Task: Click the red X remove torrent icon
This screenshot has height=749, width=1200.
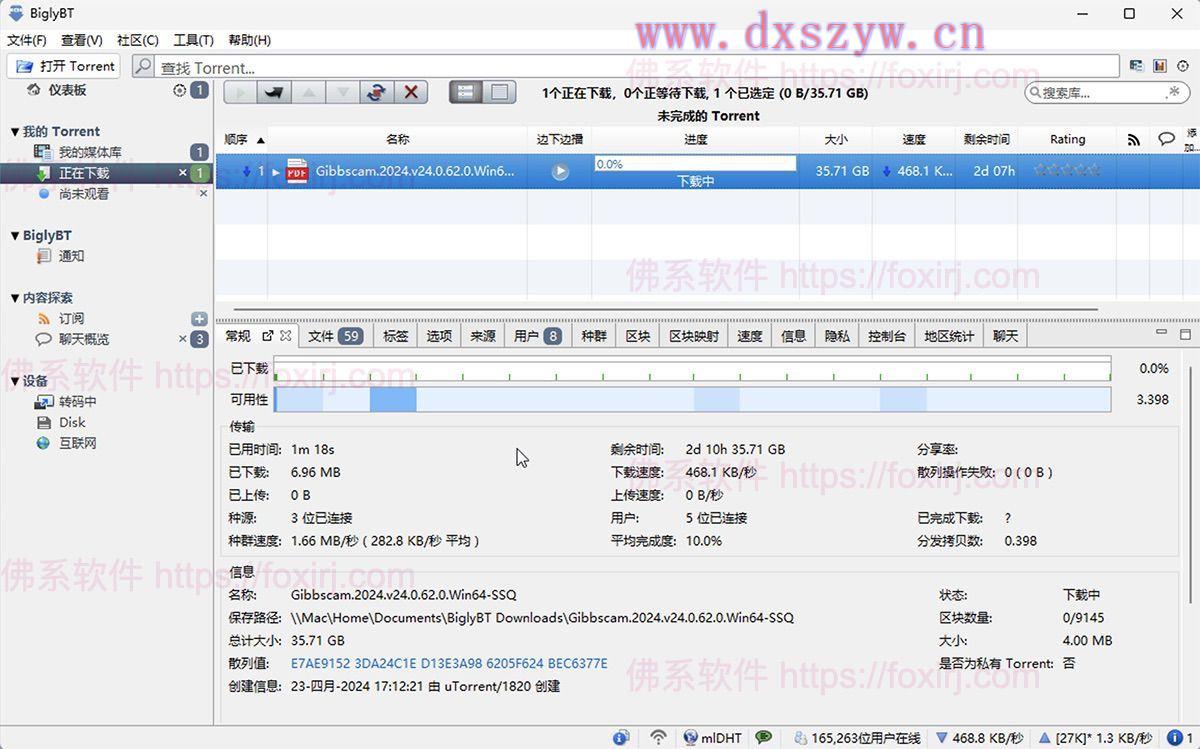Action: pos(410,92)
